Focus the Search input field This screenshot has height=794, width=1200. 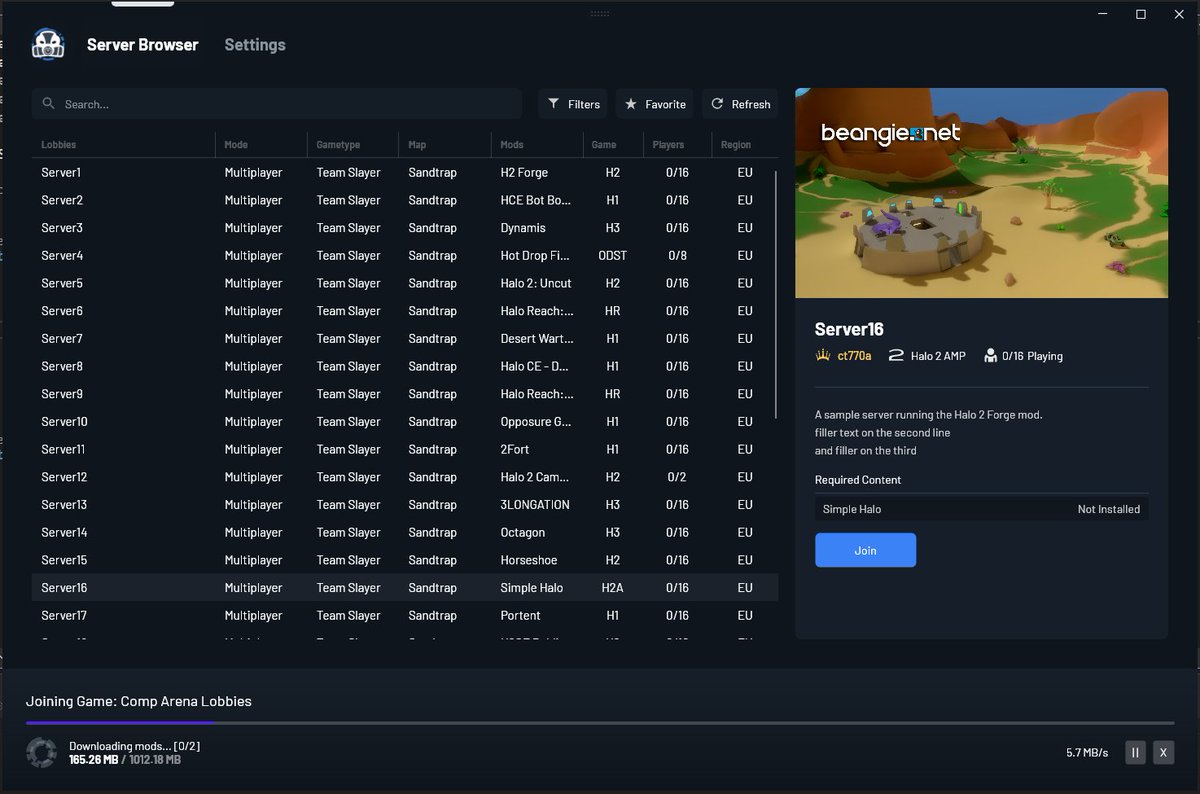pos(277,104)
